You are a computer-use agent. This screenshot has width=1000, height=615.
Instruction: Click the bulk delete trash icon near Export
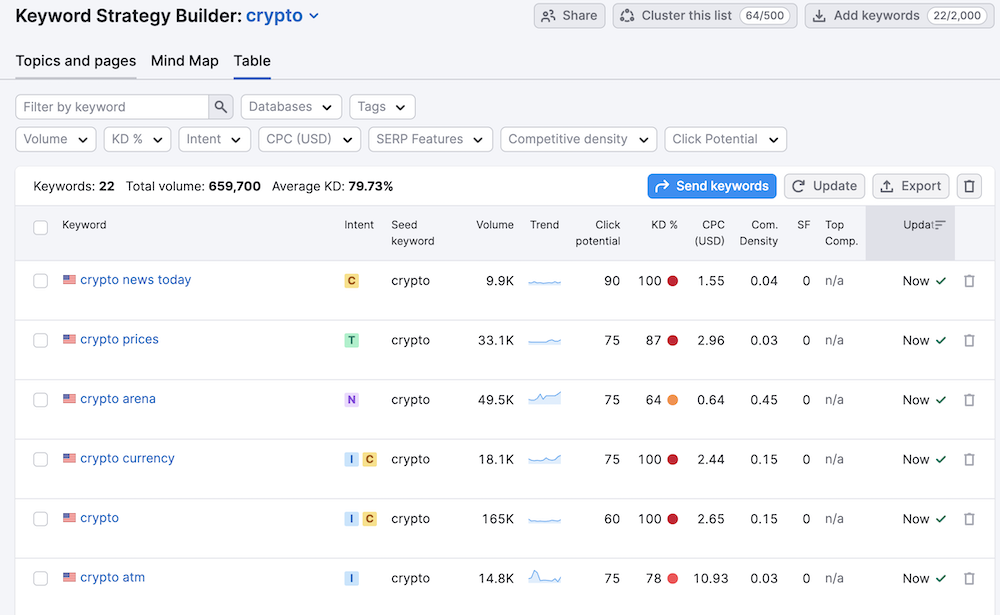click(x=968, y=186)
